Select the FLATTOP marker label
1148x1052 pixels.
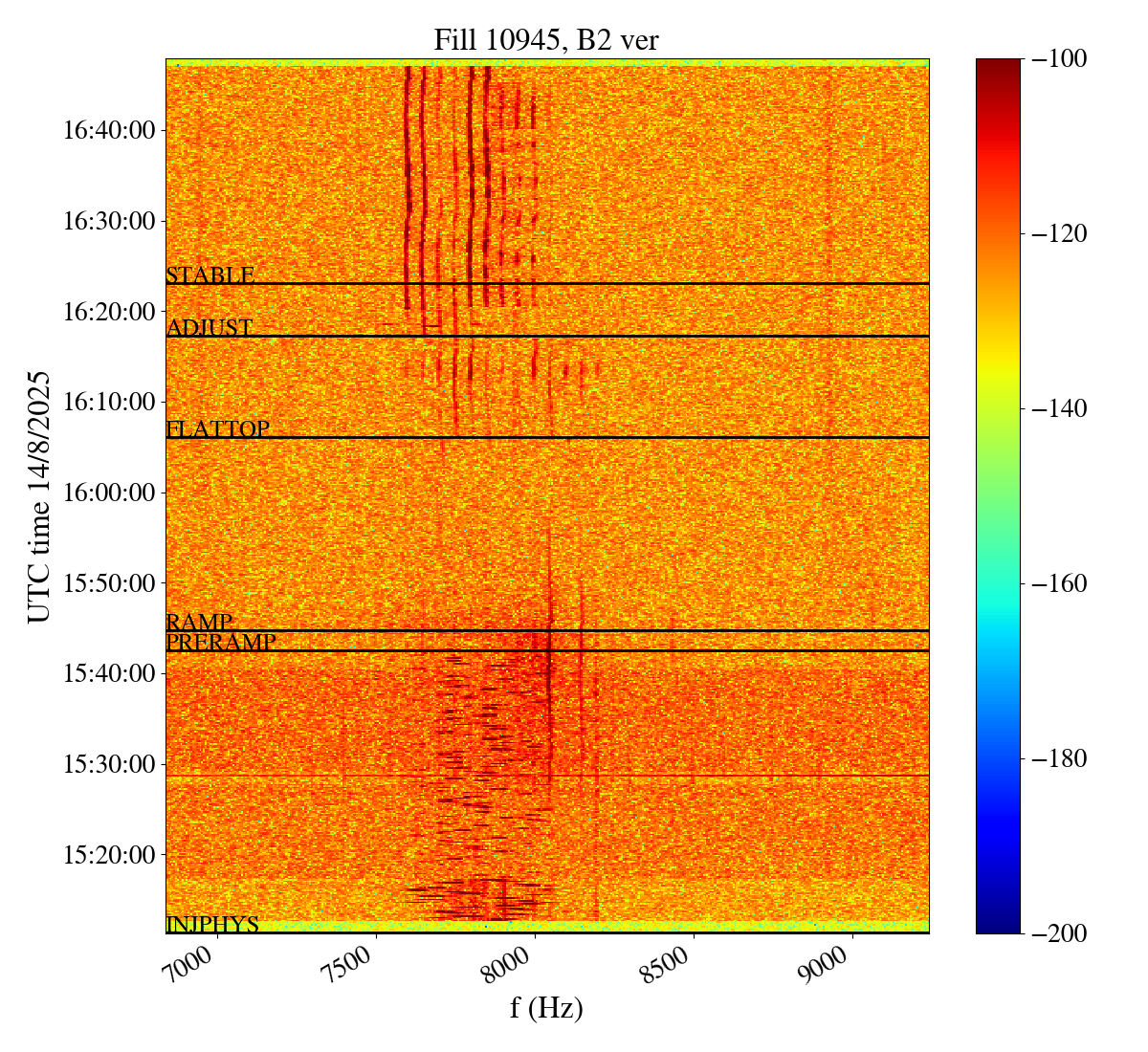[x=217, y=429]
